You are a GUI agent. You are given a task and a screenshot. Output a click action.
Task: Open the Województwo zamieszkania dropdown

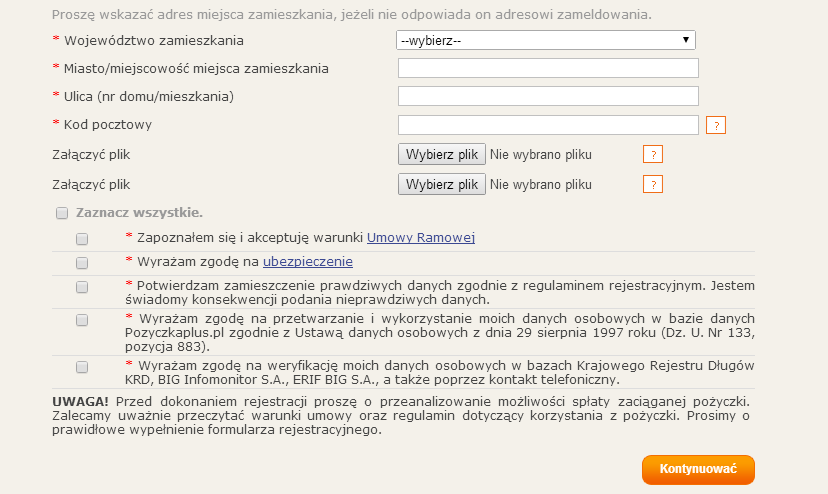(x=545, y=40)
